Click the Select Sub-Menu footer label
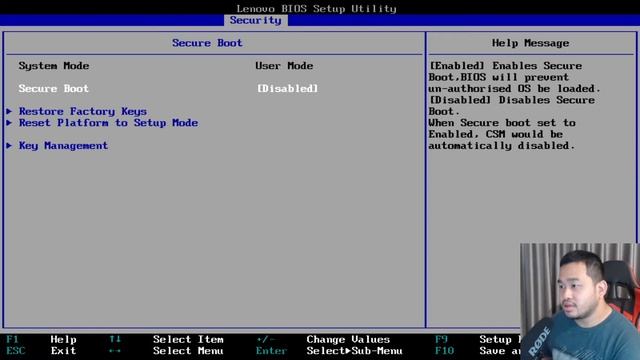 (354, 351)
